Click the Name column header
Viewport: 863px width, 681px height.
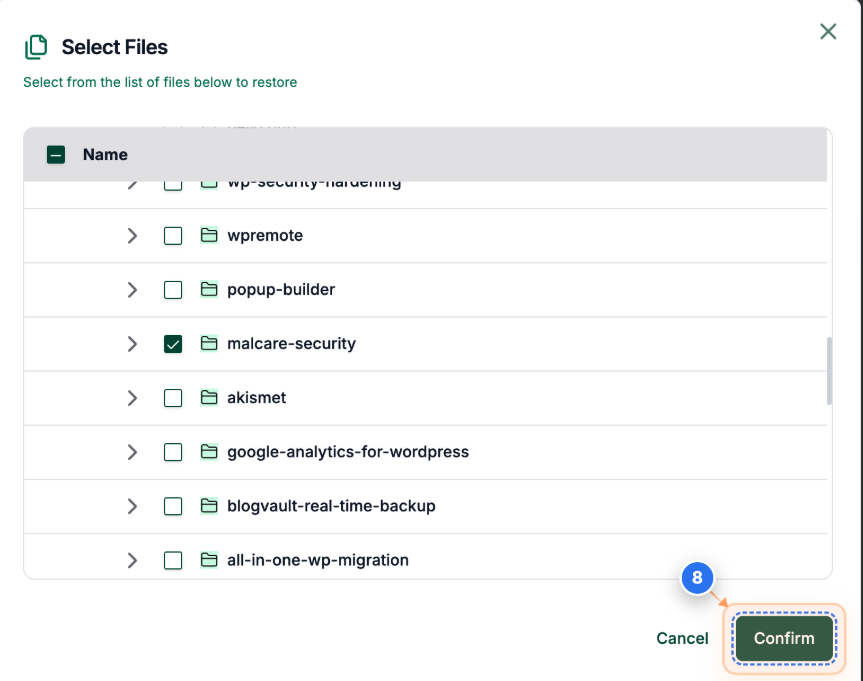pyautogui.click(x=105, y=155)
